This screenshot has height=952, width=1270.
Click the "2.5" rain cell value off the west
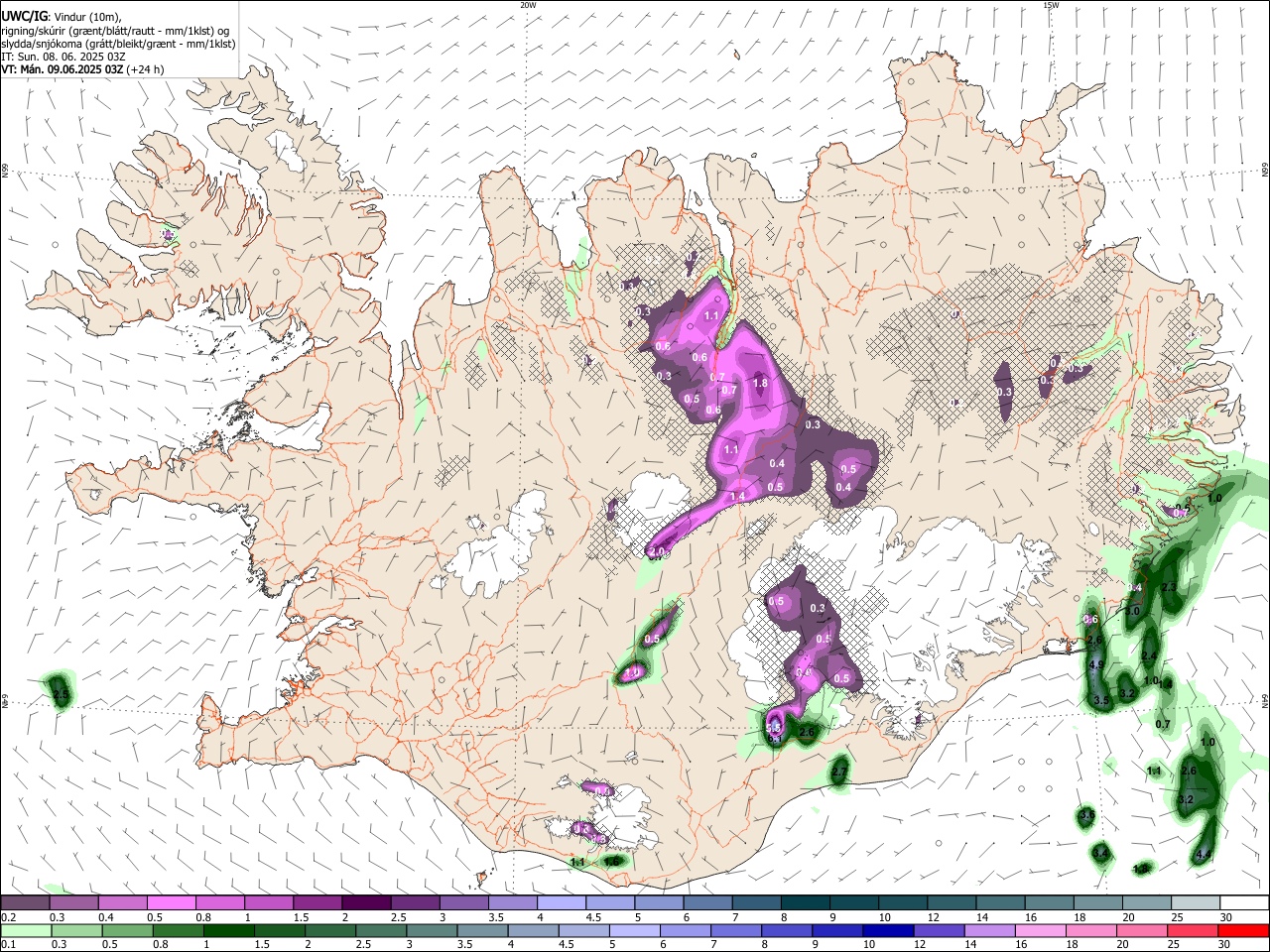[x=62, y=696]
